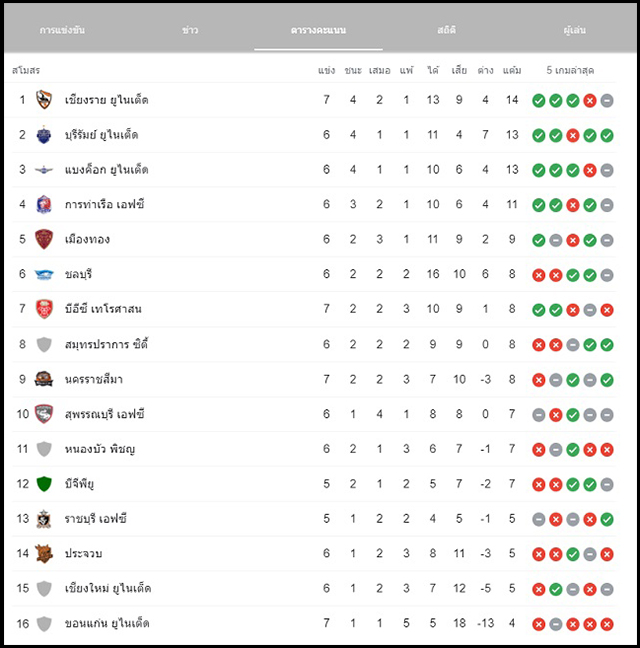Switch to the ข่าว tab
The height and width of the screenshot is (648, 640).
190,30
